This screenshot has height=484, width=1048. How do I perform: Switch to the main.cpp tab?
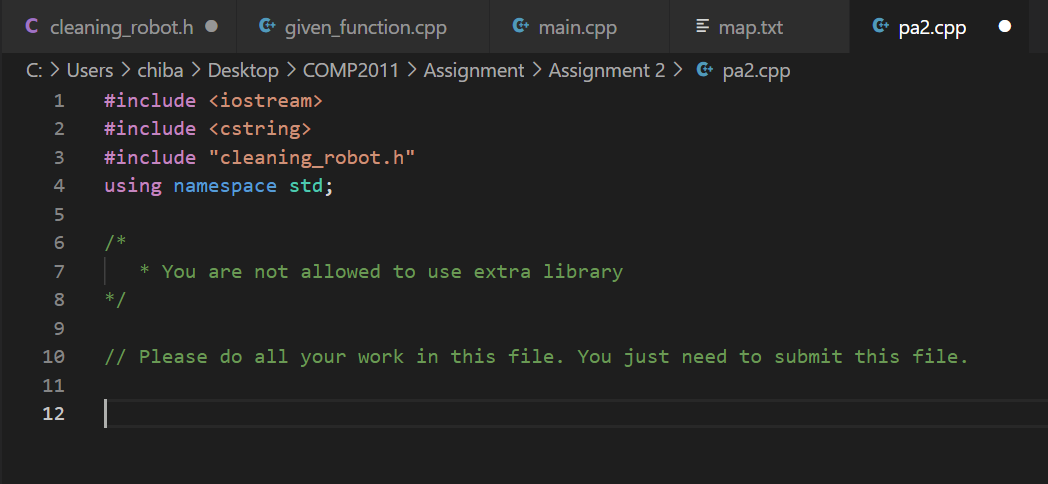coord(579,27)
